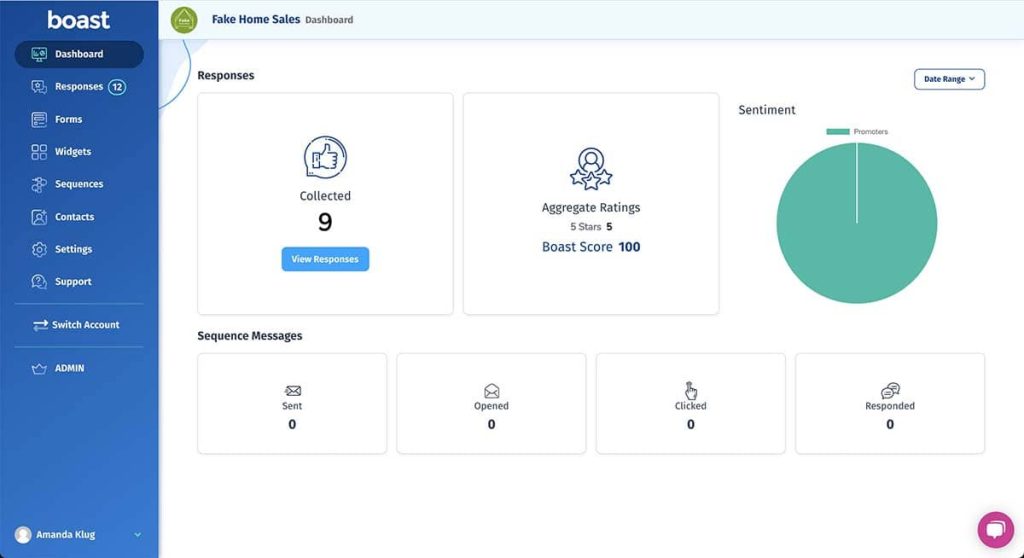The image size is (1024, 558).
Task: Click the Aggregate Ratings stars icon
Action: 591,169
